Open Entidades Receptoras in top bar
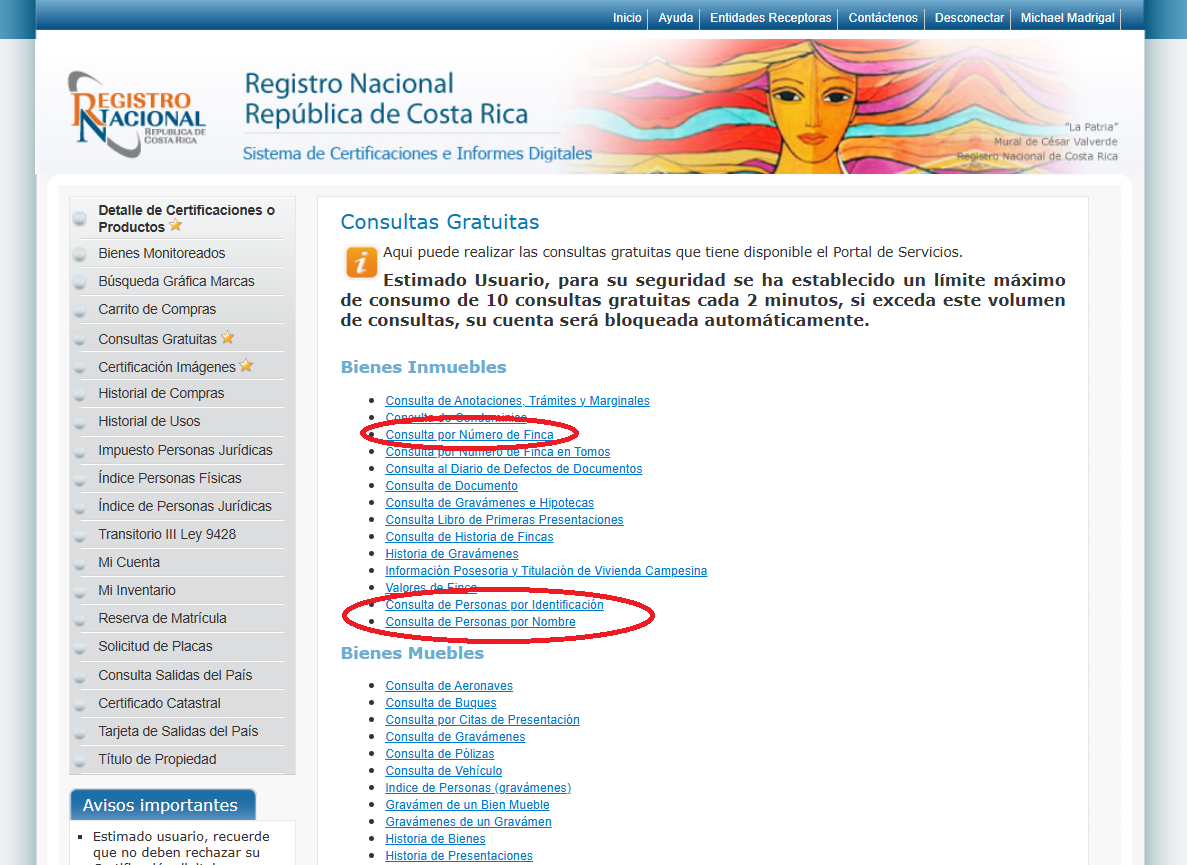 (x=771, y=17)
